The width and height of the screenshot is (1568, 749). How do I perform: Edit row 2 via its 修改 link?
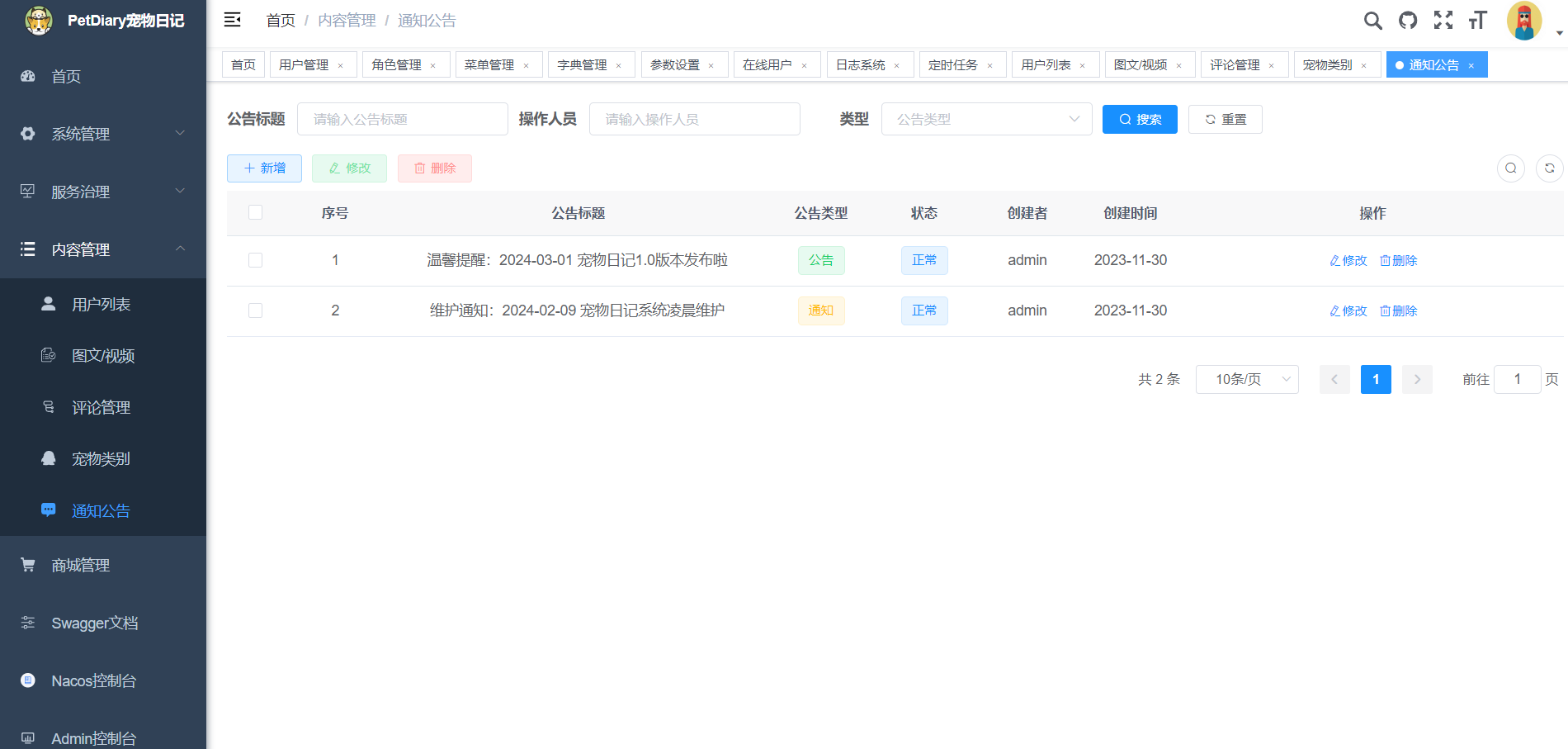[x=1348, y=311]
